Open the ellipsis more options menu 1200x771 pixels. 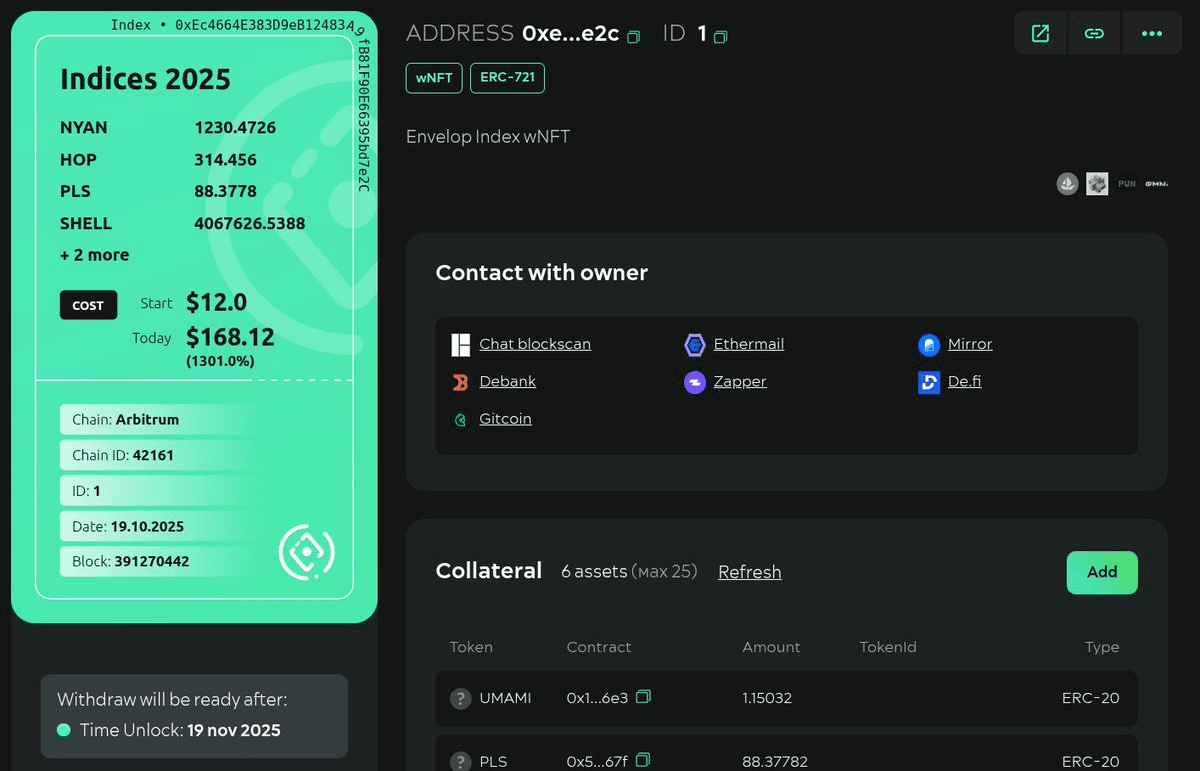click(1152, 32)
